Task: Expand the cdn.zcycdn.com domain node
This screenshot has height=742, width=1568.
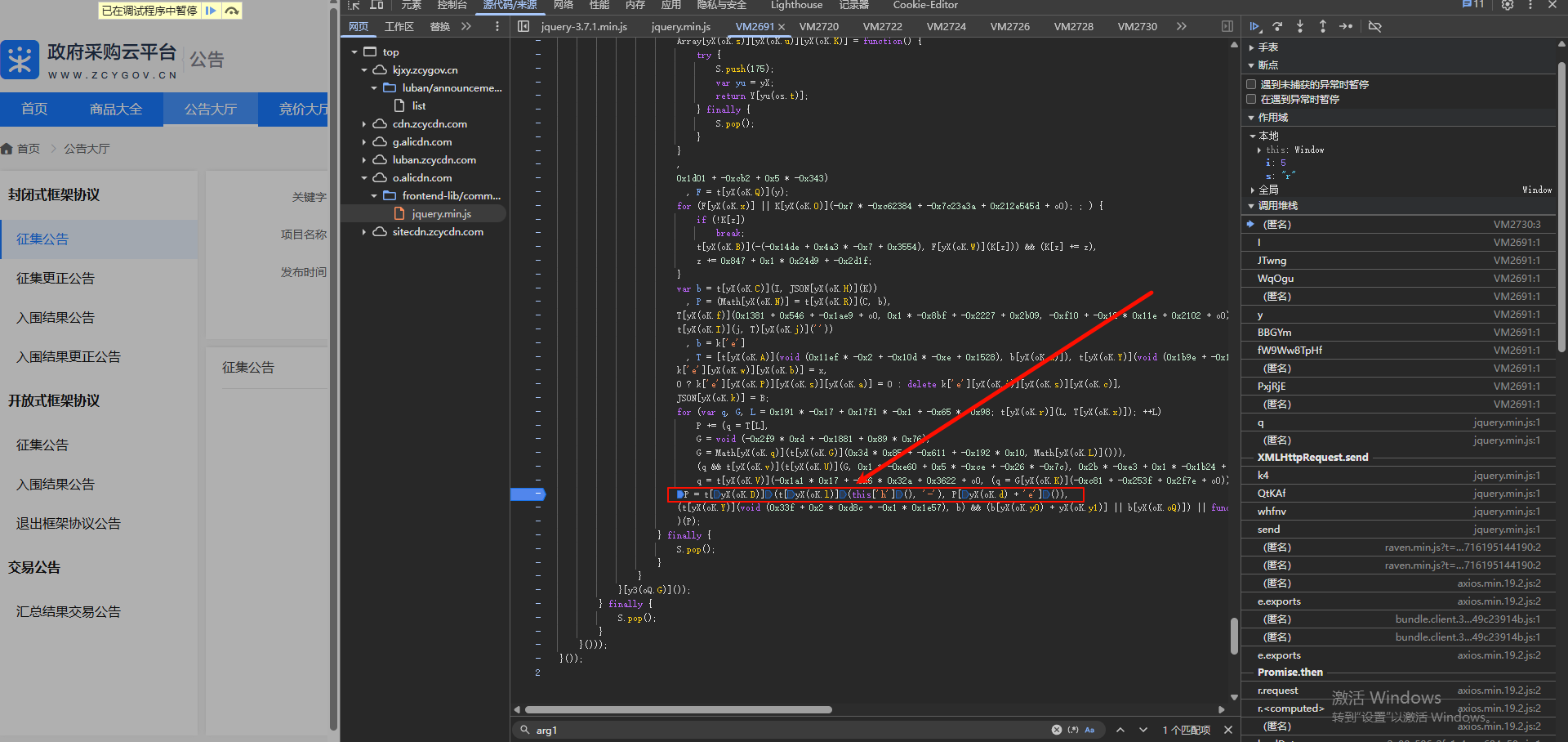Action: tap(364, 124)
